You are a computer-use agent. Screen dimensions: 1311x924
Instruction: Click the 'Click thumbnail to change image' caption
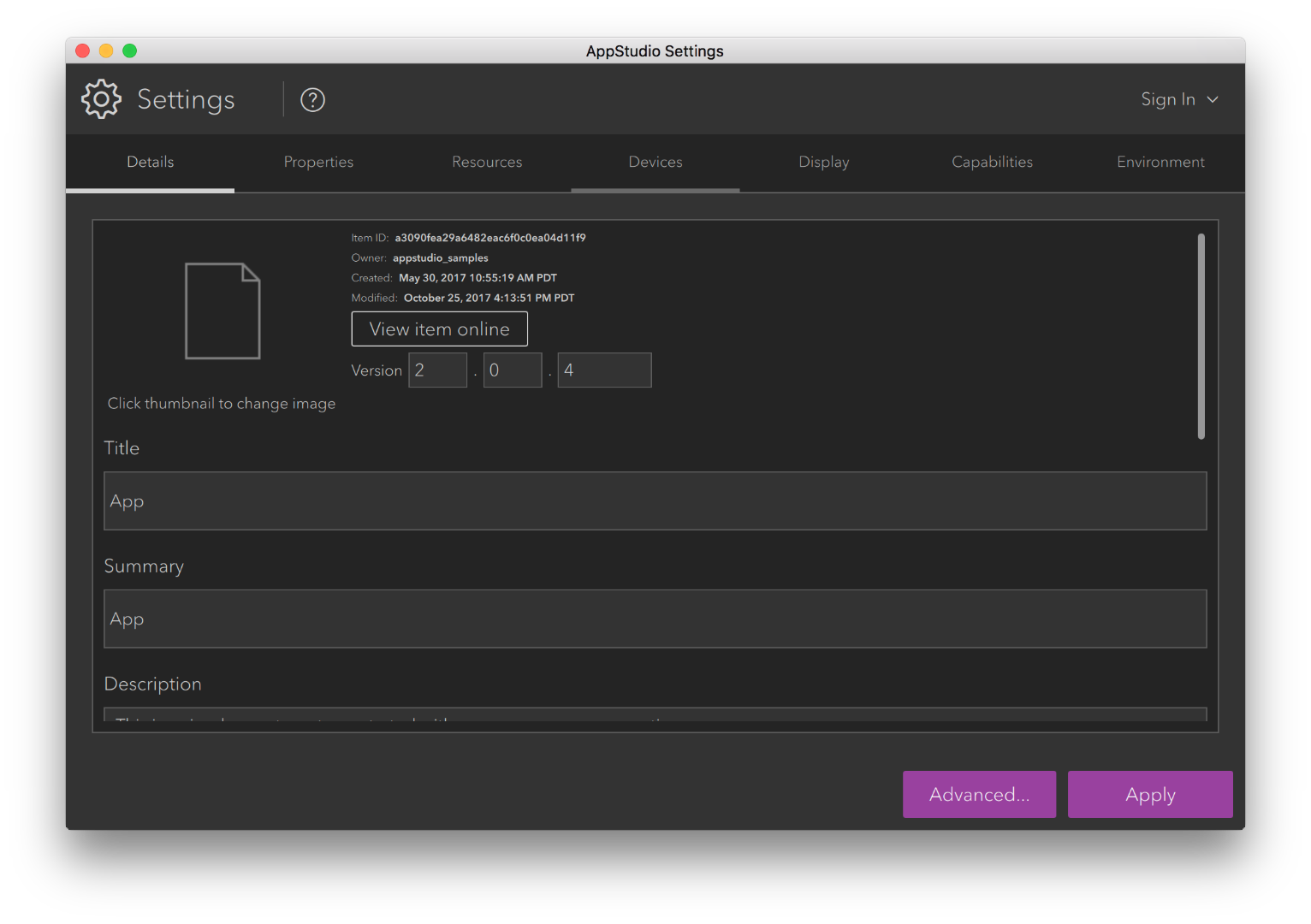(222, 404)
